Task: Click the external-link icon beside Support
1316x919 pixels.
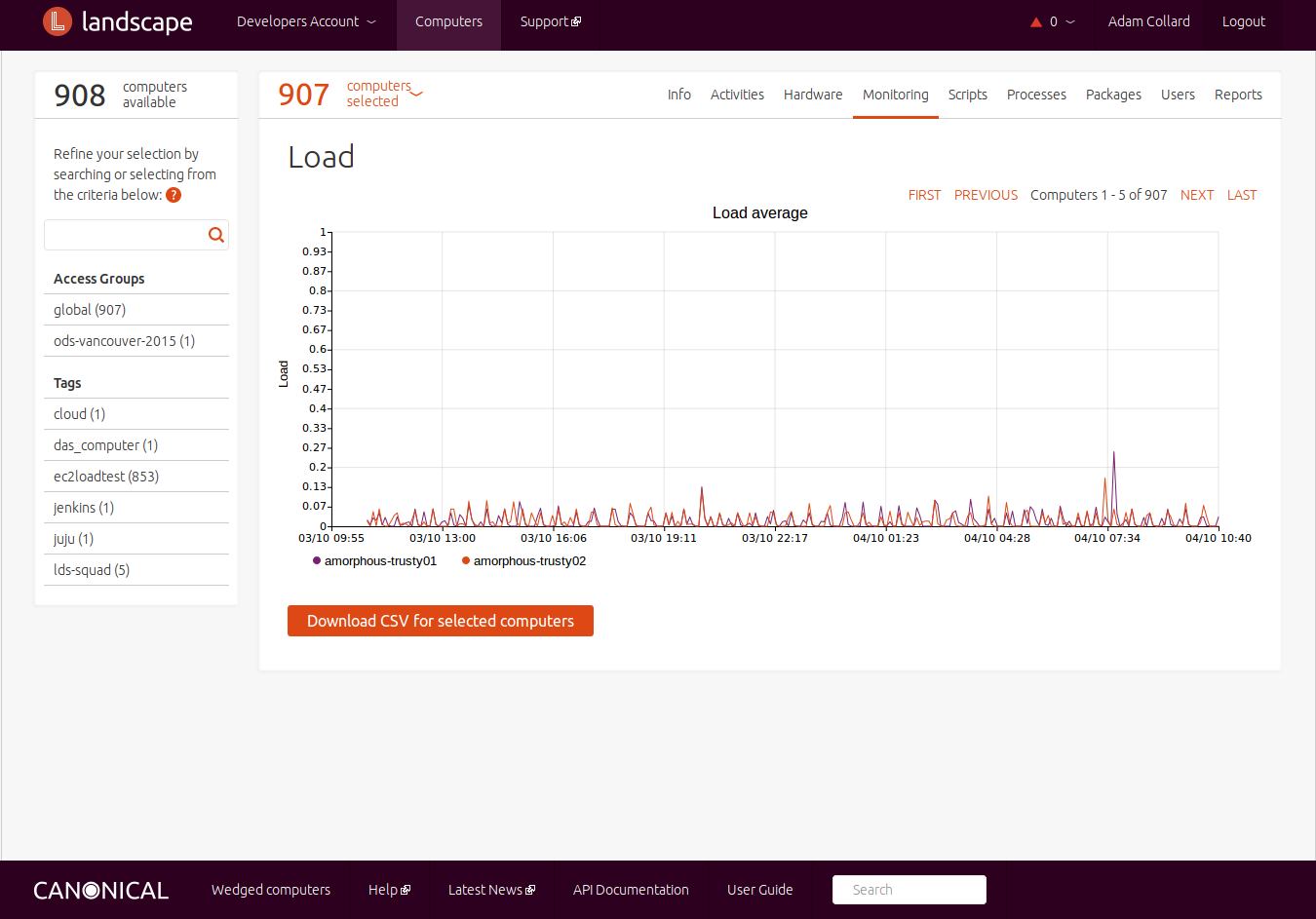Action: coord(576,21)
